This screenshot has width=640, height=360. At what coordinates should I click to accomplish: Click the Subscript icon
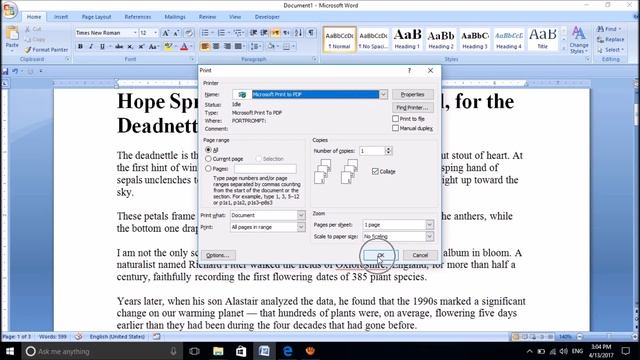130,47
